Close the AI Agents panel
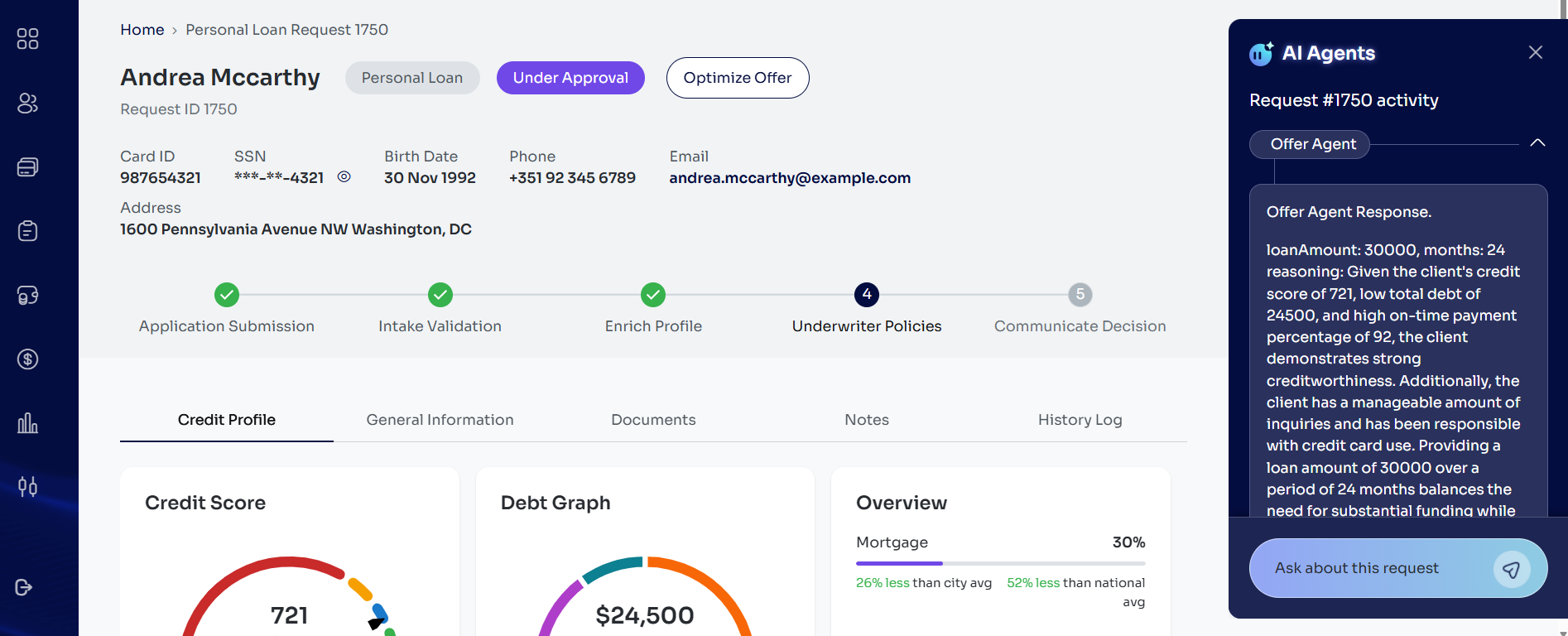The image size is (1568, 636). (x=1536, y=52)
